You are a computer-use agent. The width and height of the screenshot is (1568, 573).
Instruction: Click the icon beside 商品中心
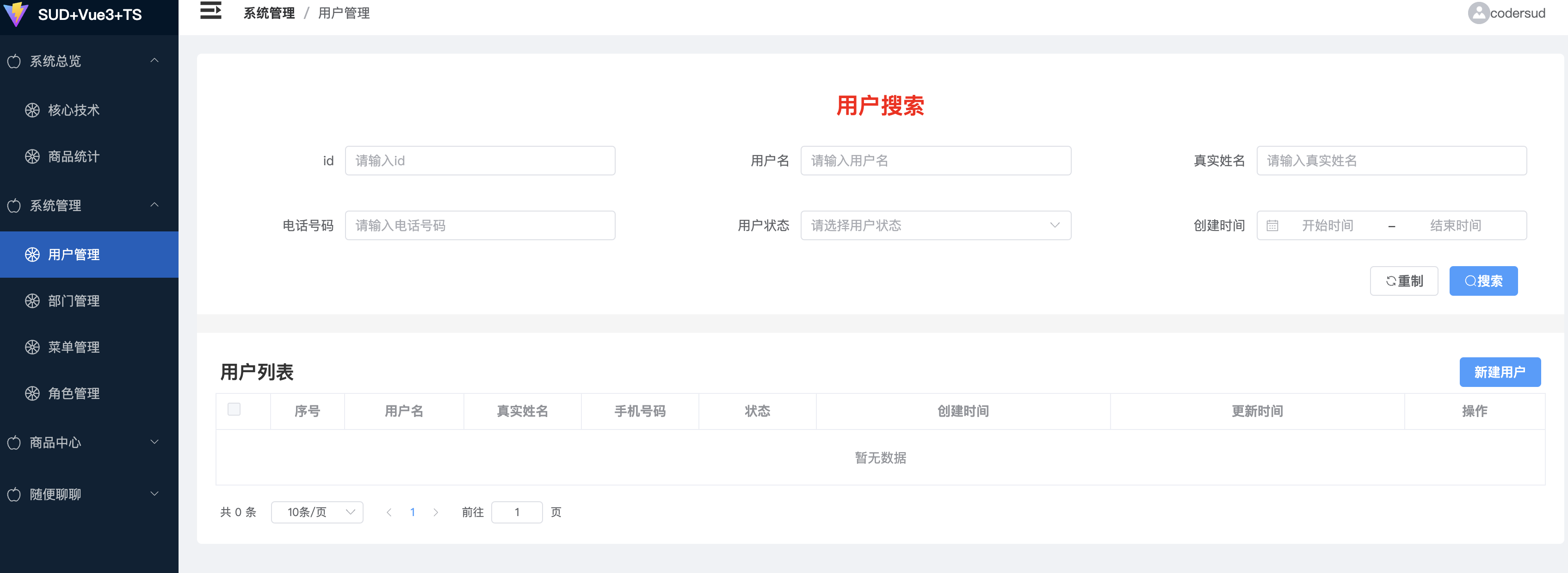point(14,442)
